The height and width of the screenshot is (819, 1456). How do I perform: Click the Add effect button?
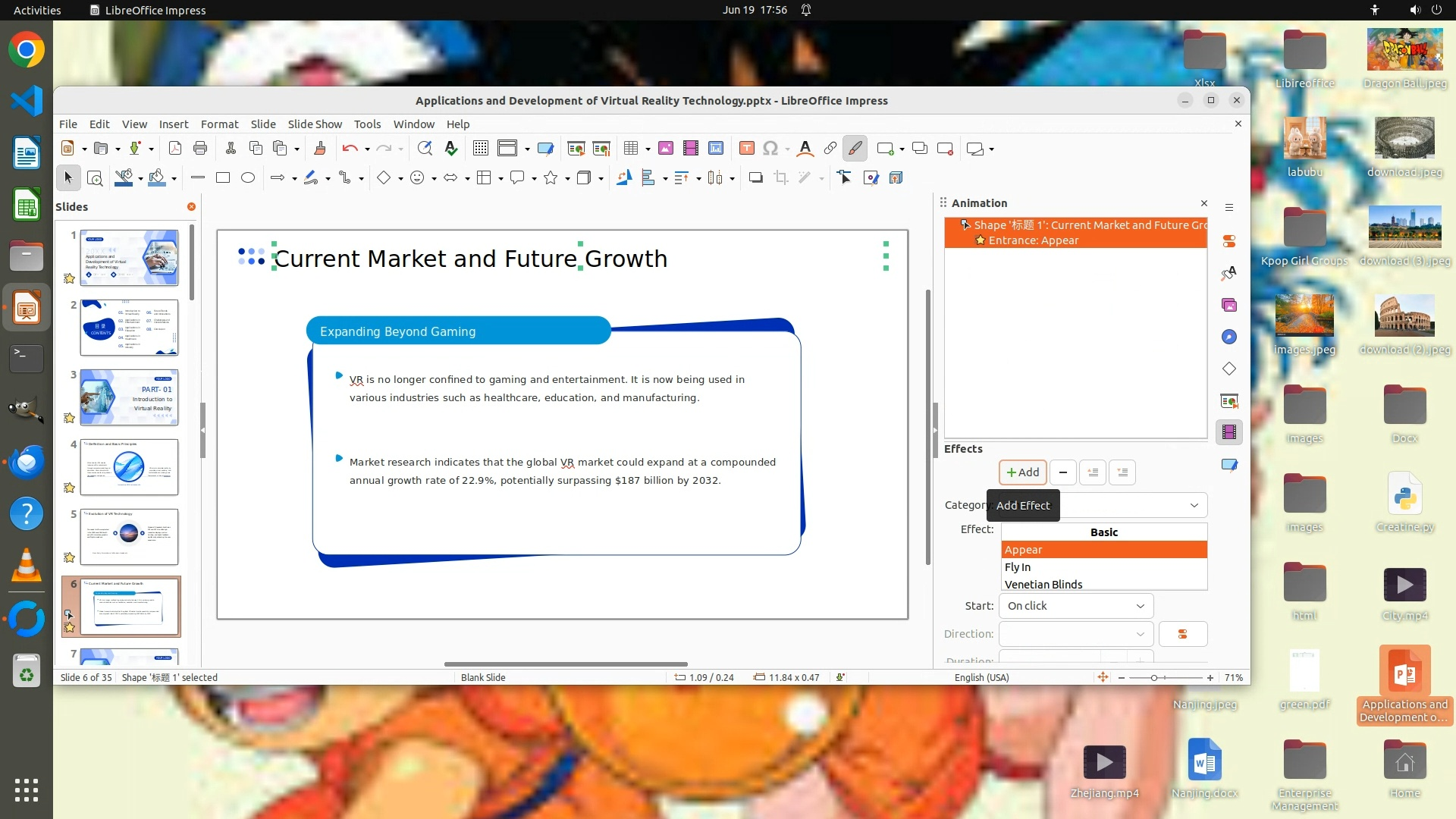[1022, 472]
